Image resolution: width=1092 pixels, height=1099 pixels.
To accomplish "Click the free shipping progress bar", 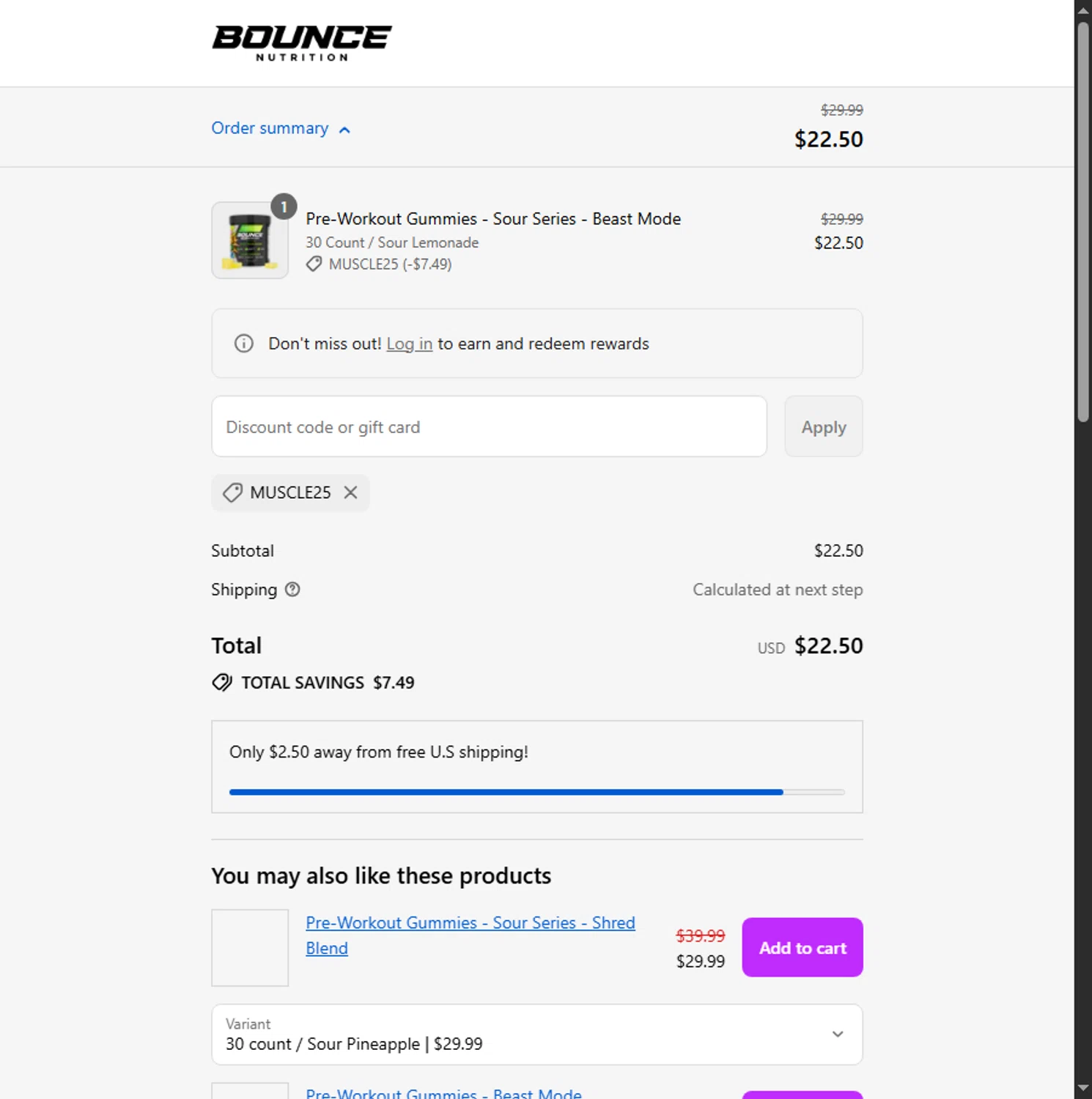I will click(536, 792).
